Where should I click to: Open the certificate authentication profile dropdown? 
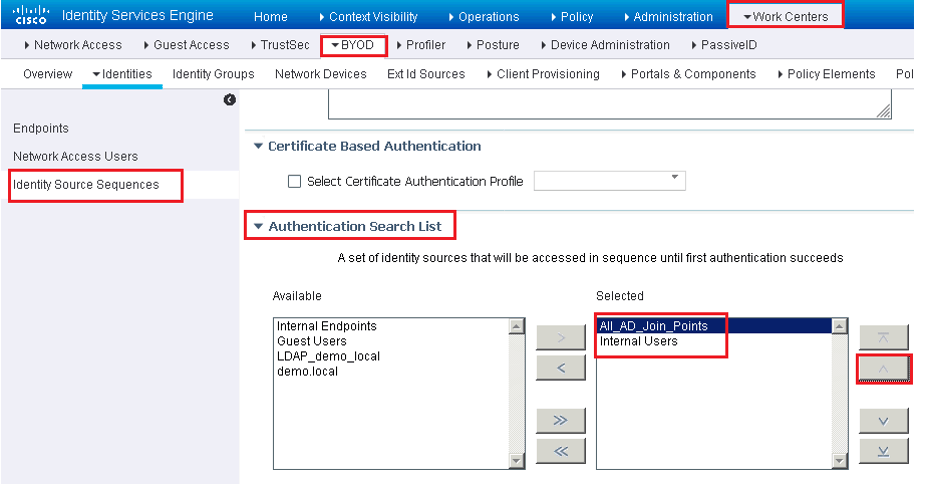610,181
